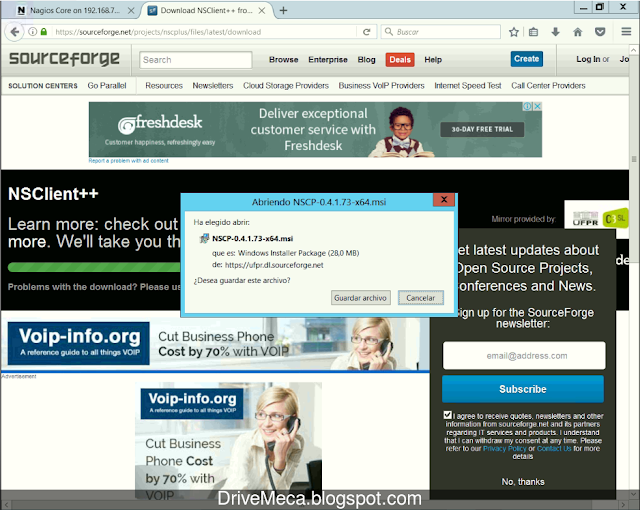
Task: Click the newsletter email address field
Action: (x=524, y=356)
